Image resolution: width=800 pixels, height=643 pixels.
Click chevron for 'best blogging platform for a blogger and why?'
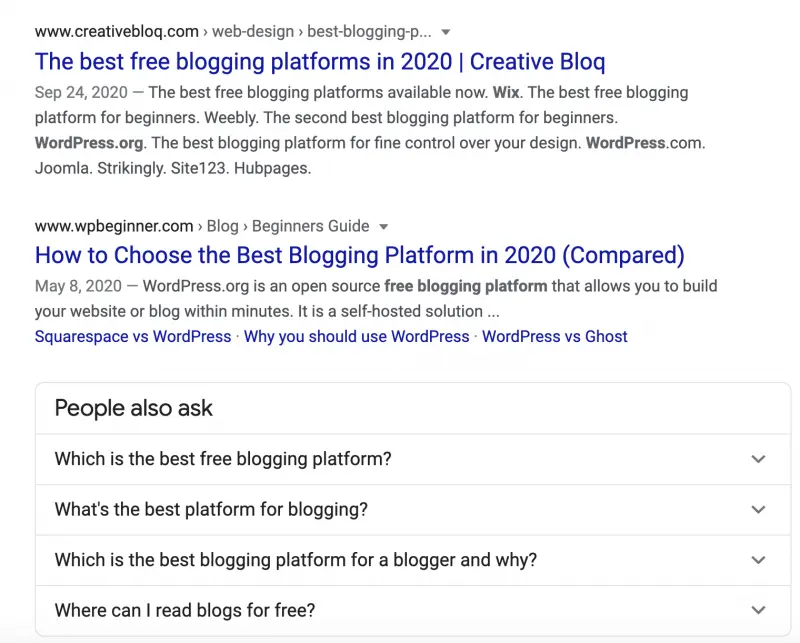point(758,560)
